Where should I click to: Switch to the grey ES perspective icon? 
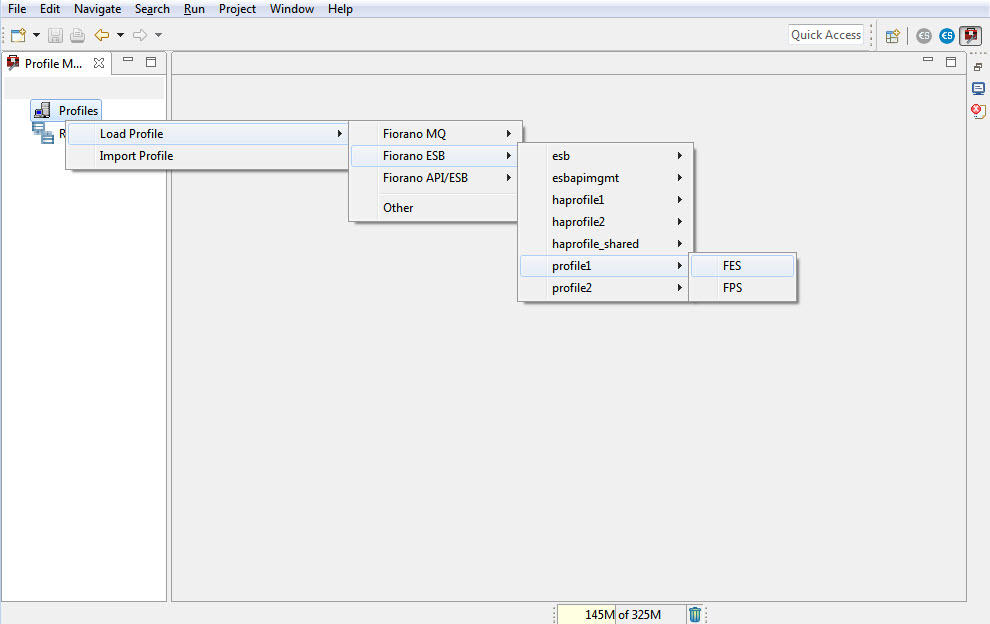[924, 36]
